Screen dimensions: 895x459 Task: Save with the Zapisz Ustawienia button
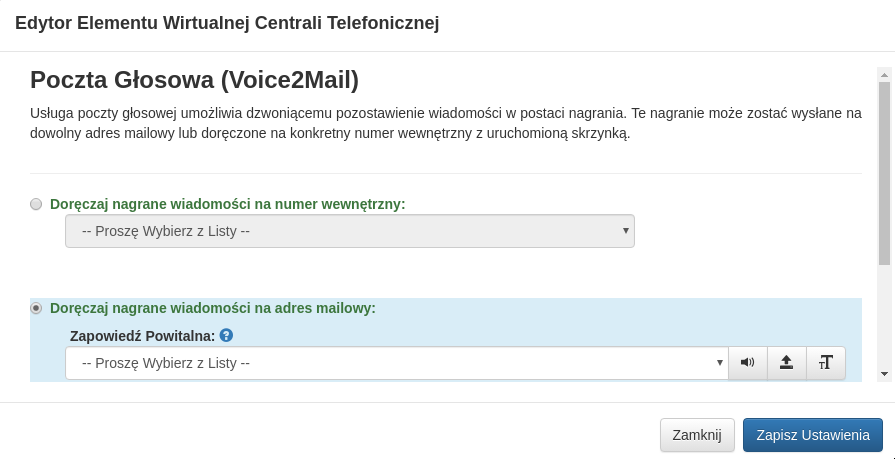pos(812,435)
